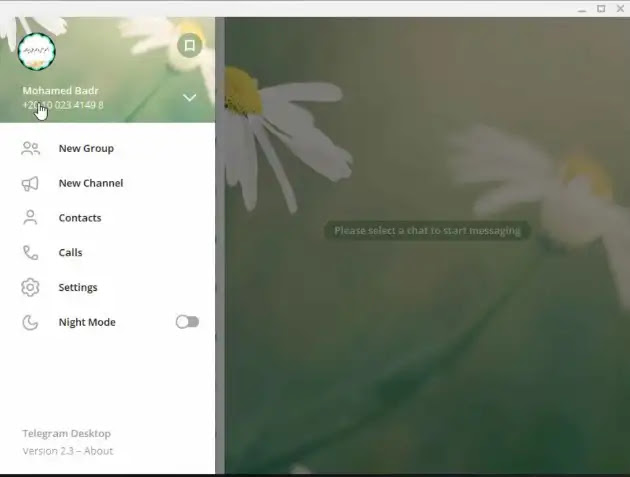Click the phone number under the name

click(x=63, y=105)
